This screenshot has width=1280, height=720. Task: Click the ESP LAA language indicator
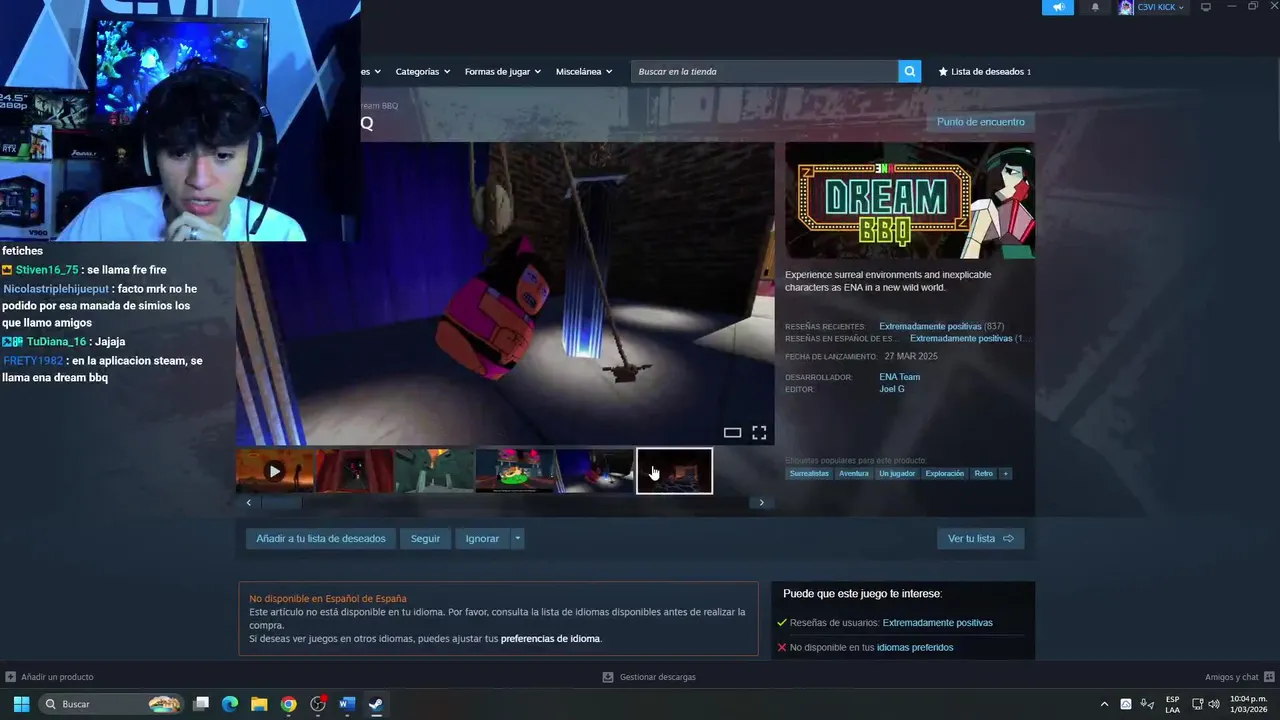click(x=1172, y=704)
